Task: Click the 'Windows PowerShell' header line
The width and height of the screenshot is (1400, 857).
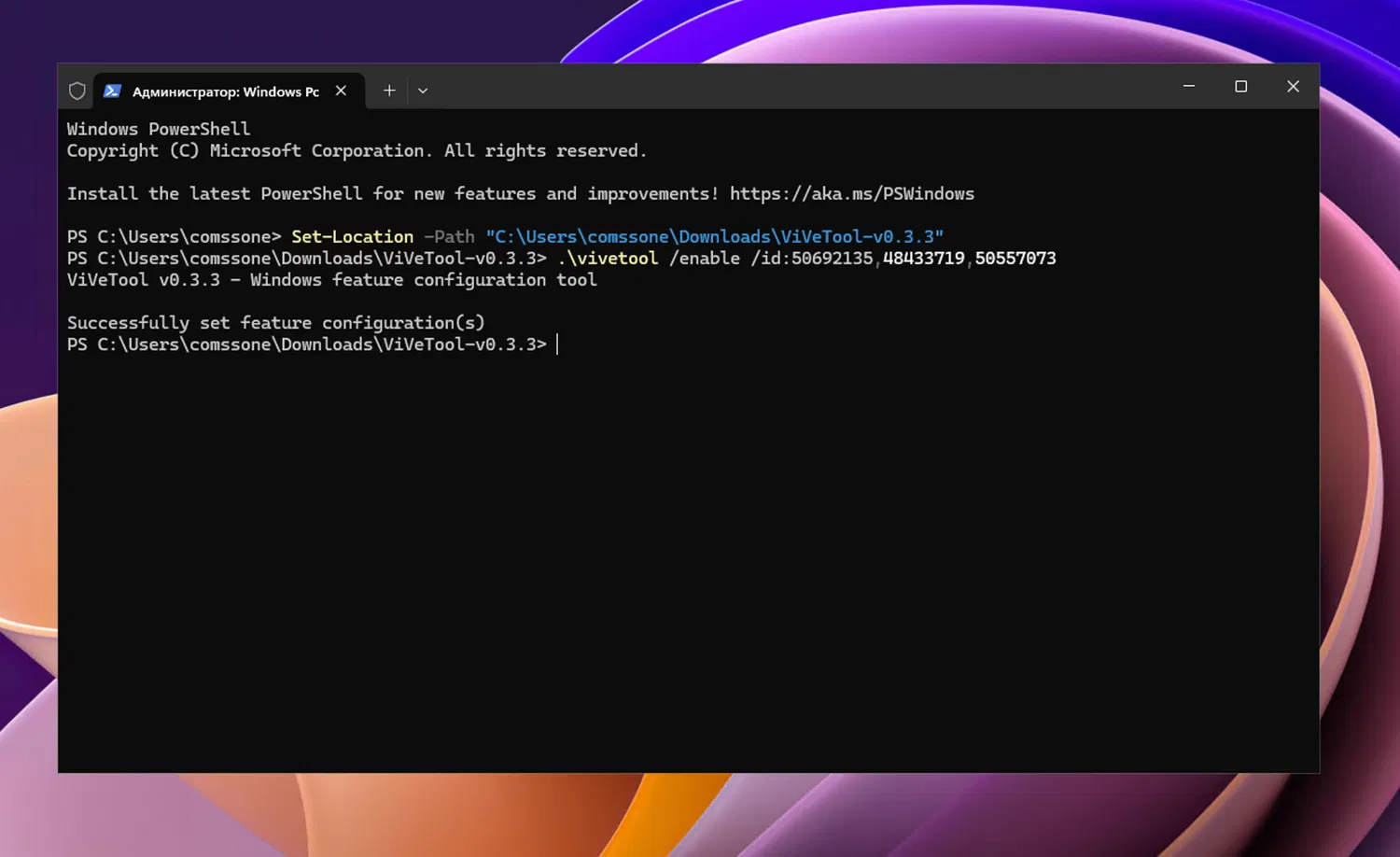Action: click(x=159, y=129)
